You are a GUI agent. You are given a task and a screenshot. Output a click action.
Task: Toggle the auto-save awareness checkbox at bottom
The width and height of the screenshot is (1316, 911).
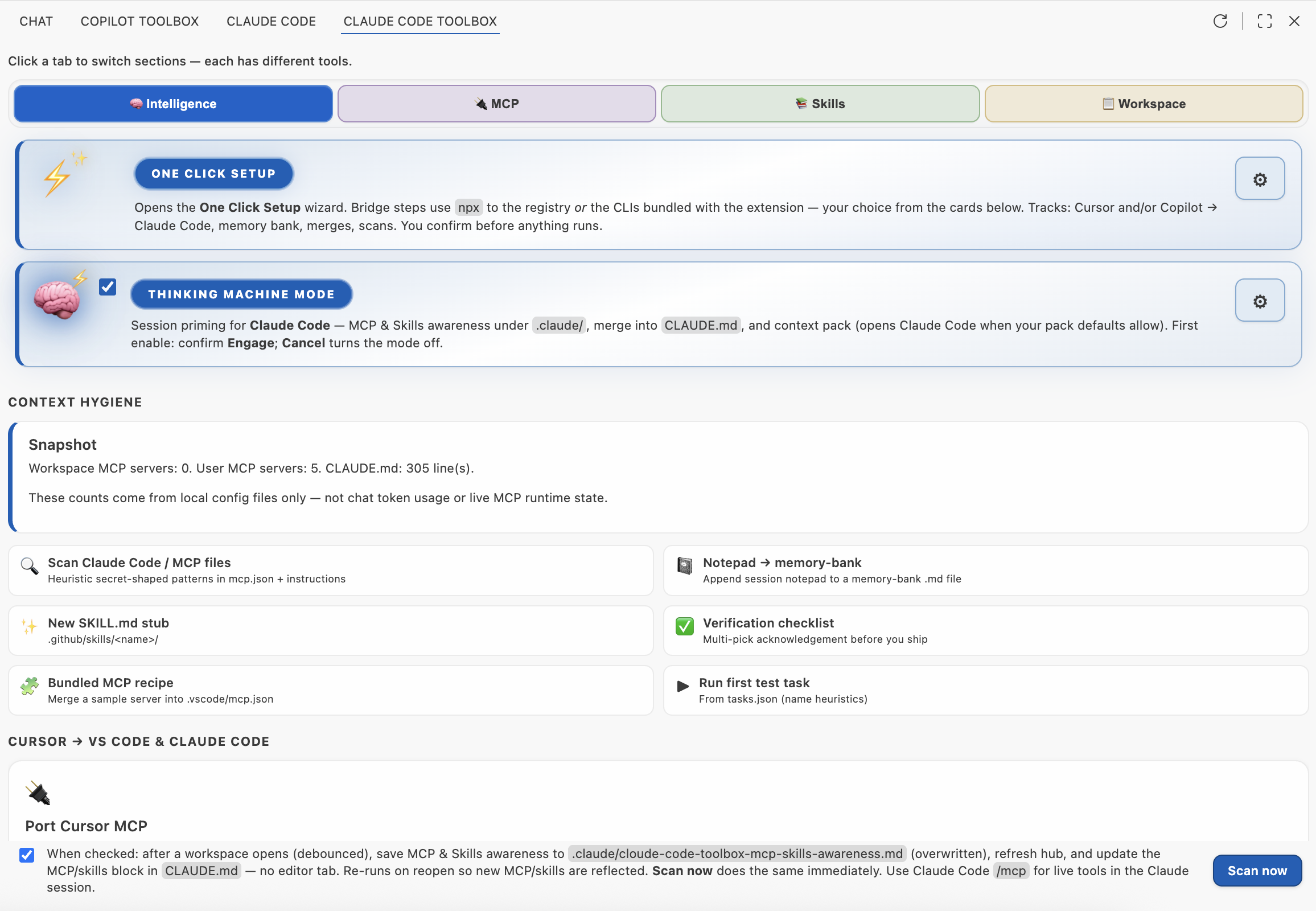coord(27,855)
